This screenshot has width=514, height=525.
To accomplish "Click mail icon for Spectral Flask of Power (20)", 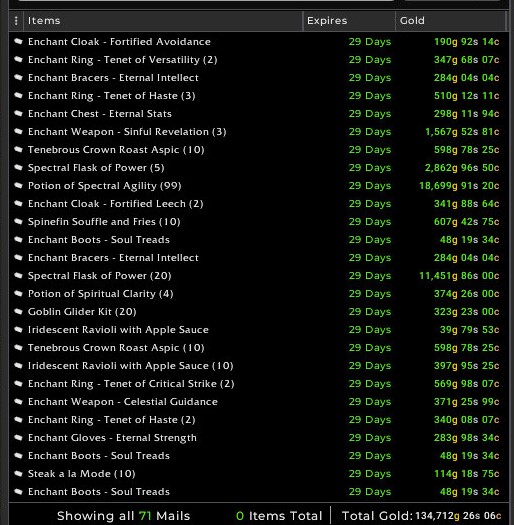I will 18,276.
